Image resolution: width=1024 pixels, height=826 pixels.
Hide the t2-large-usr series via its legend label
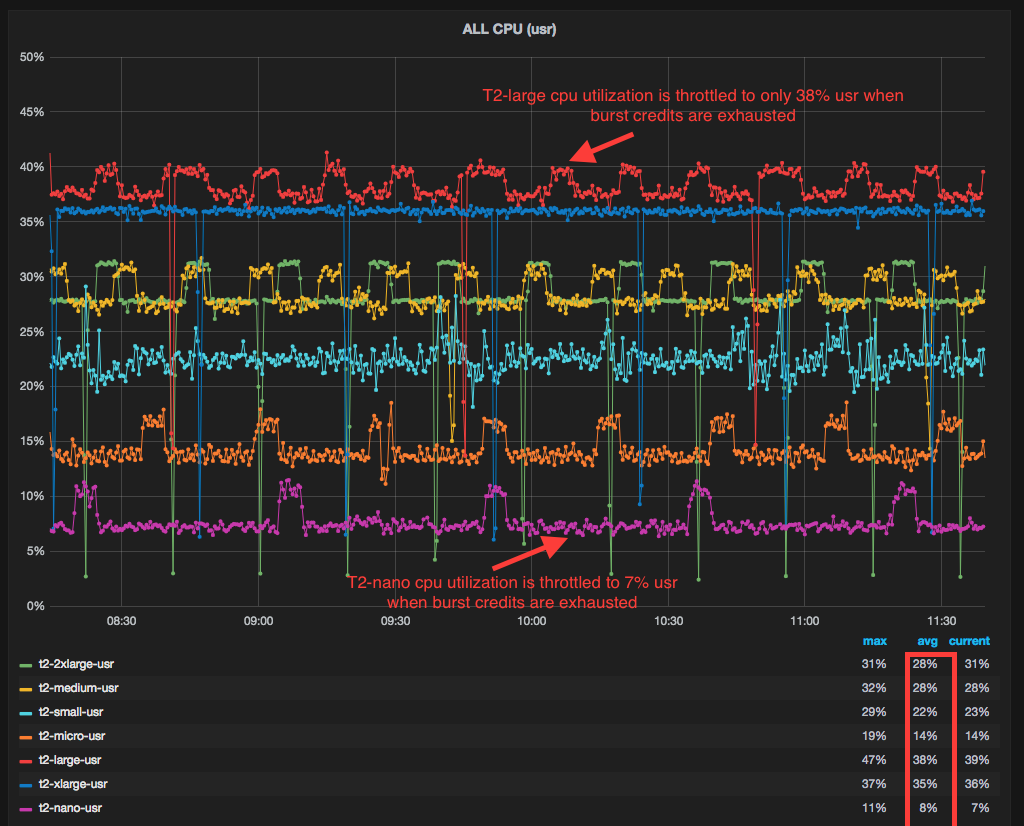(x=72, y=759)
